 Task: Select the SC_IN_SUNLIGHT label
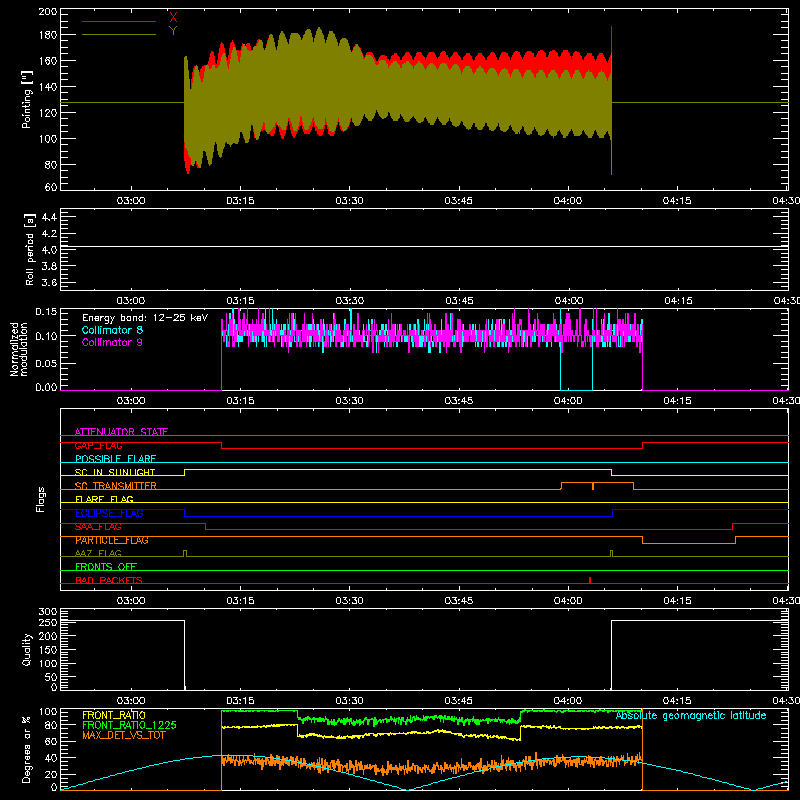coord(115,472)
